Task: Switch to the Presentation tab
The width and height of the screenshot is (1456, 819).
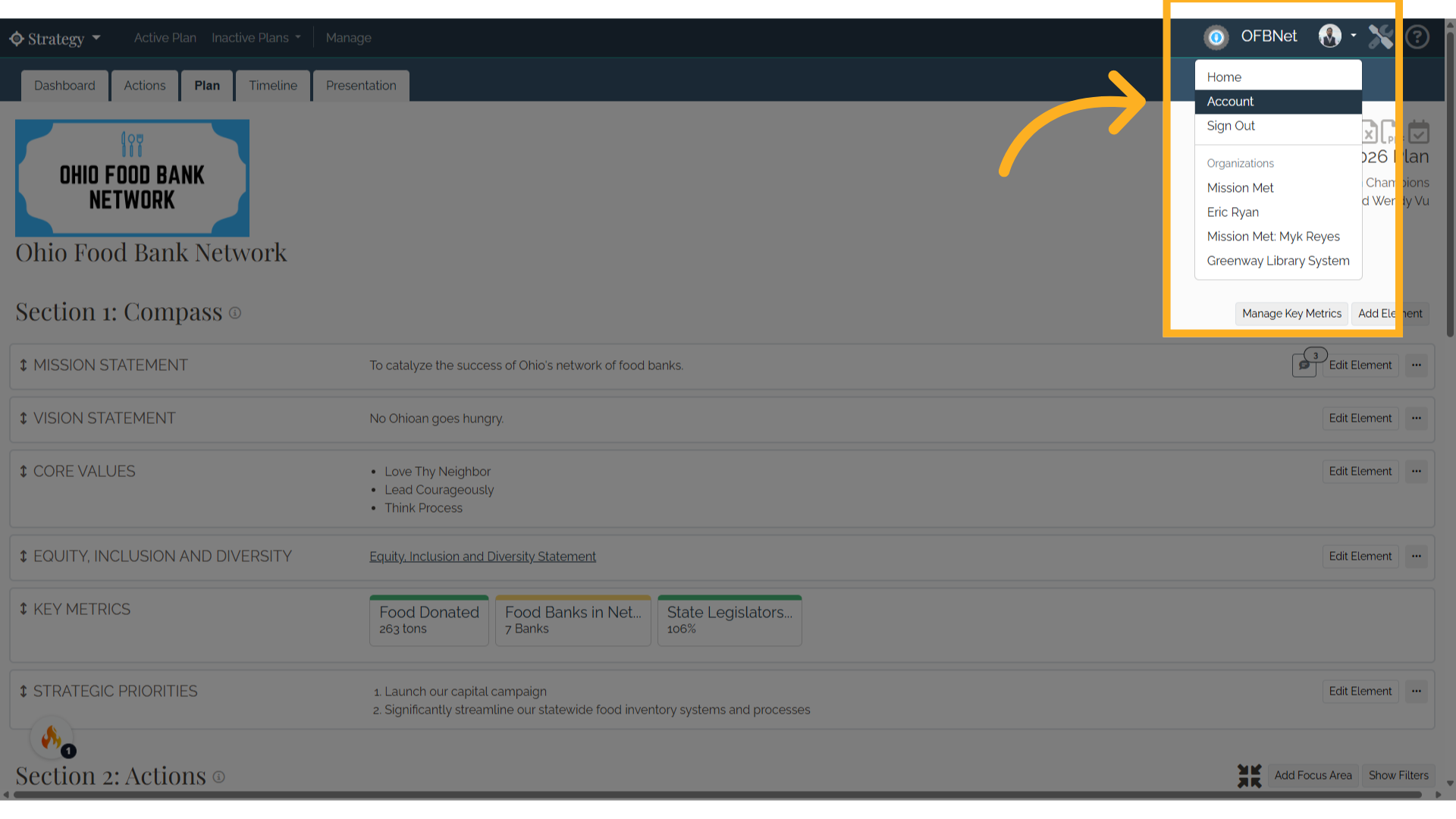Action: tap(361, 86)
